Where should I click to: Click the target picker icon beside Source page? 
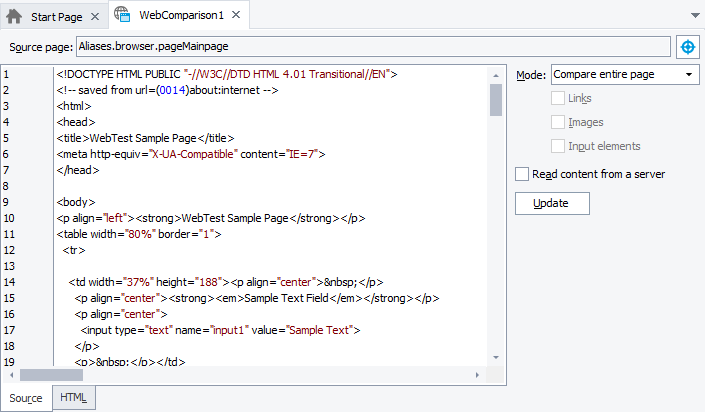(x=688, y=47)
